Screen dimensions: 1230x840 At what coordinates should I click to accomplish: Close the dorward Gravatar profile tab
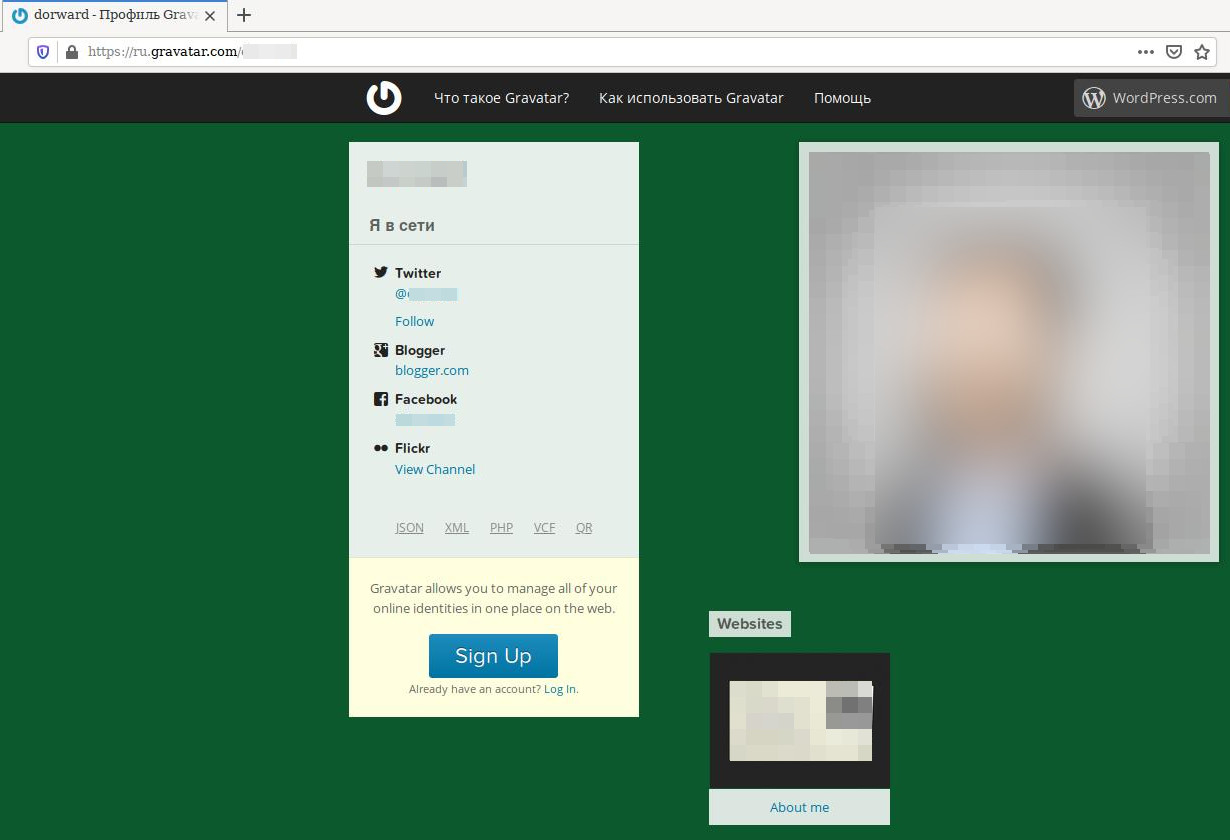(210, 16)
